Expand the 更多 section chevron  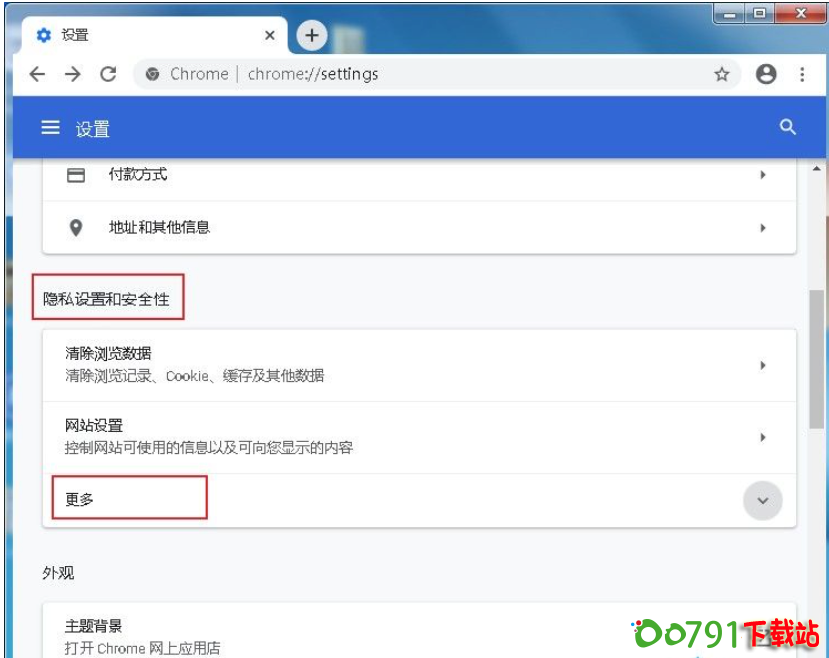pos(763,500)
